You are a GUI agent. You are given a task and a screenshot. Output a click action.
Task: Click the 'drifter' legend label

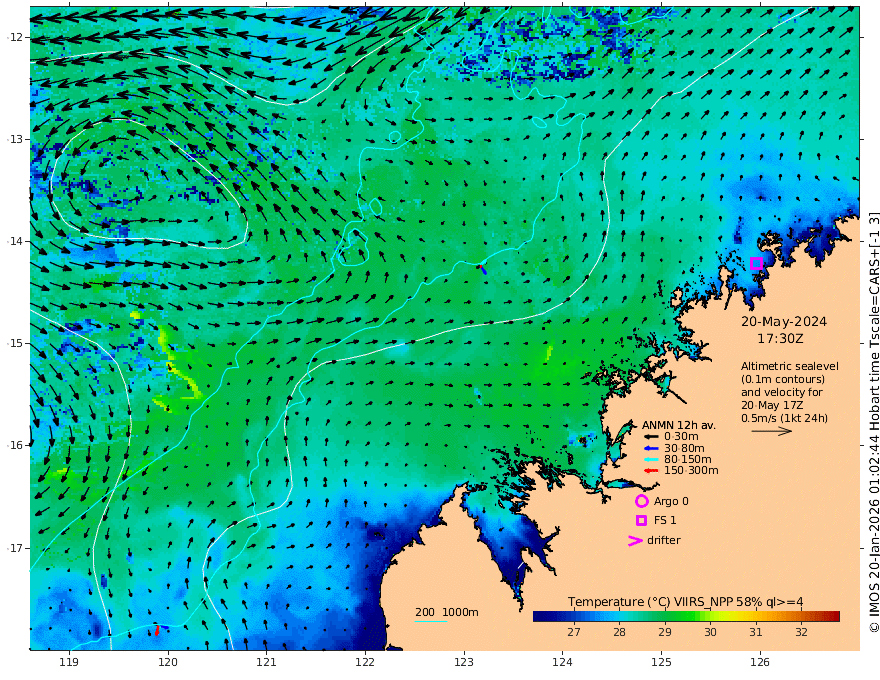tap(664, 540)
